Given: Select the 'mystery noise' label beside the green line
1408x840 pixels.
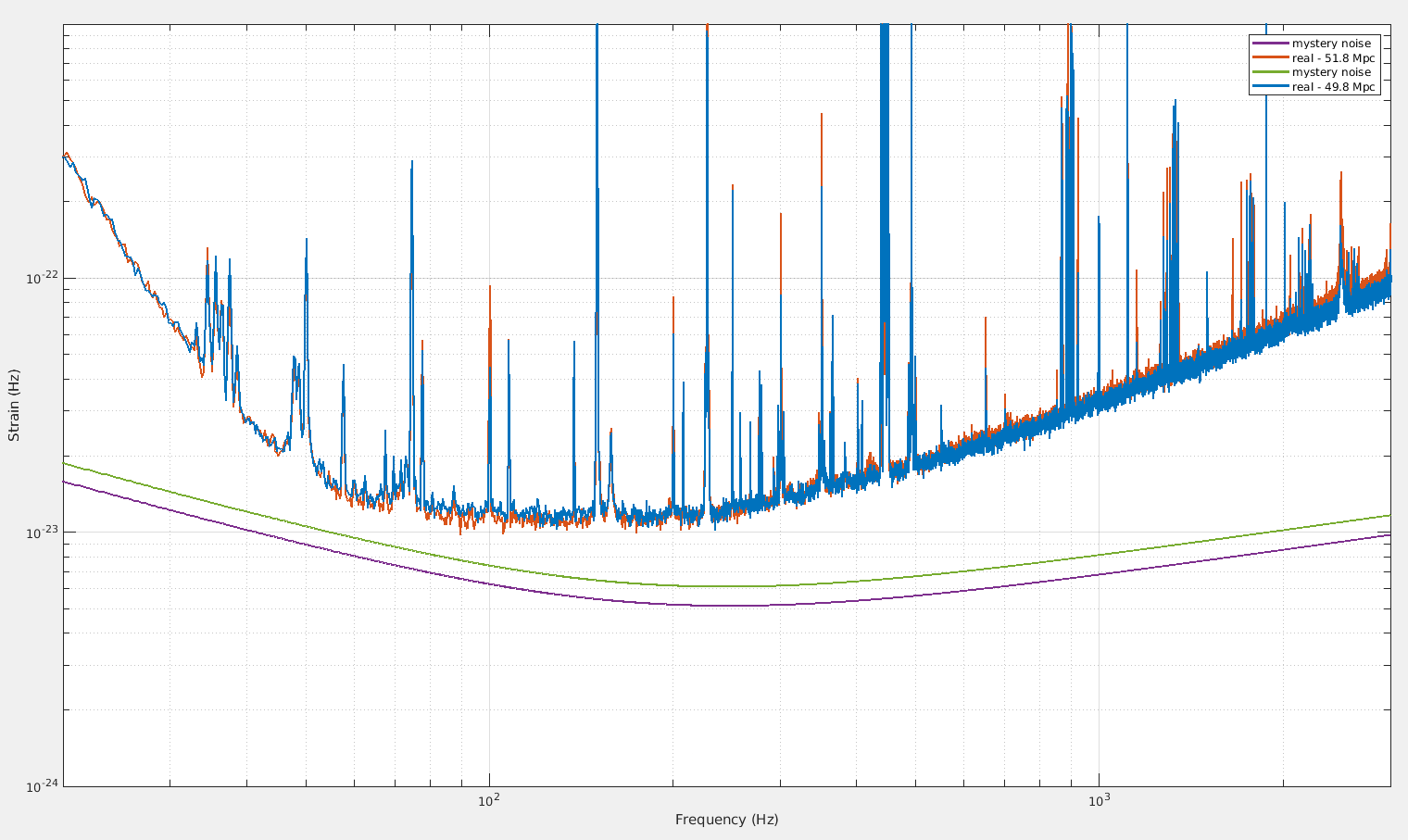Looking at the screenshot, I should (x=1332, y=72).
